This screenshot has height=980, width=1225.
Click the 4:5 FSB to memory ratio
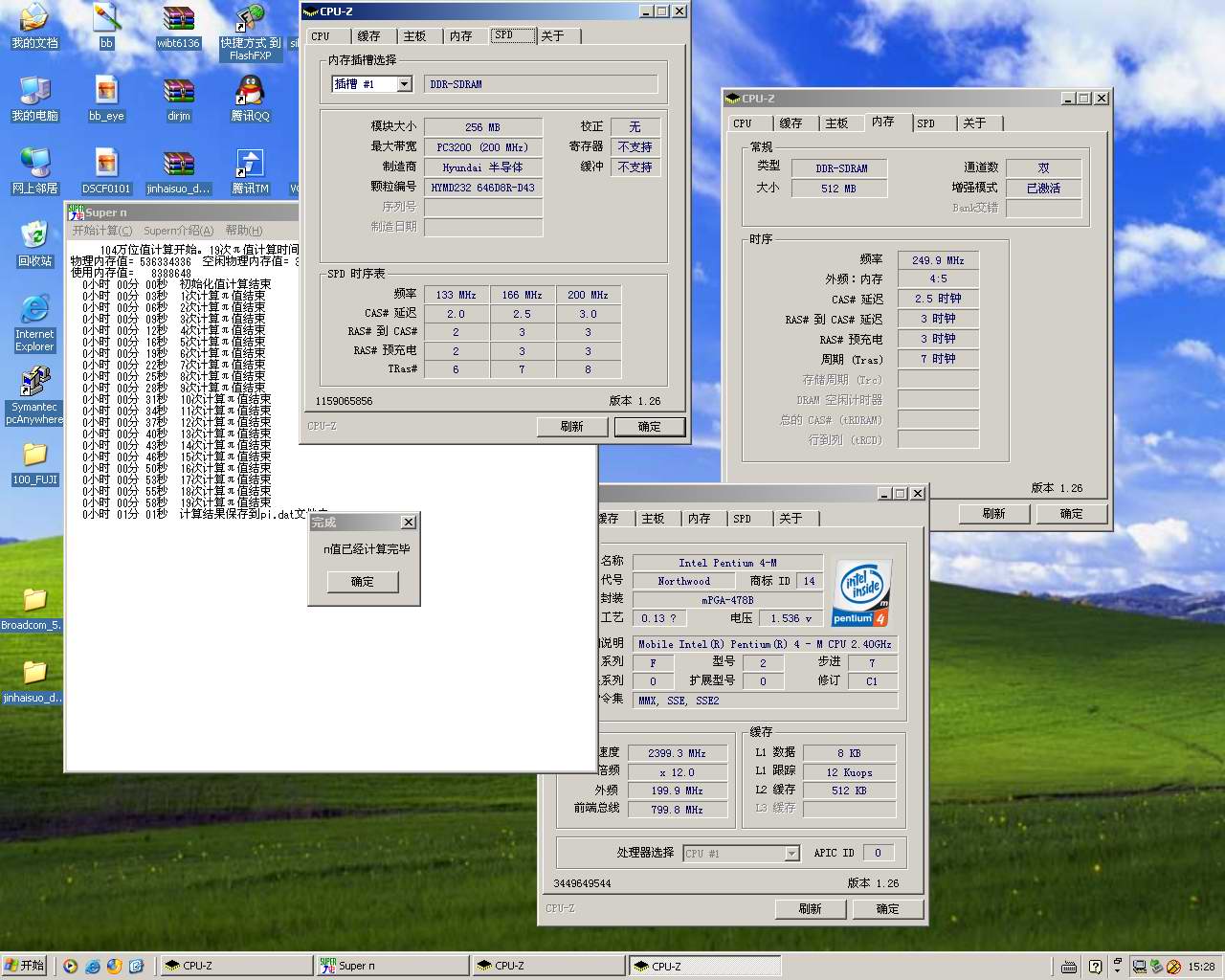tap(938, 279)
